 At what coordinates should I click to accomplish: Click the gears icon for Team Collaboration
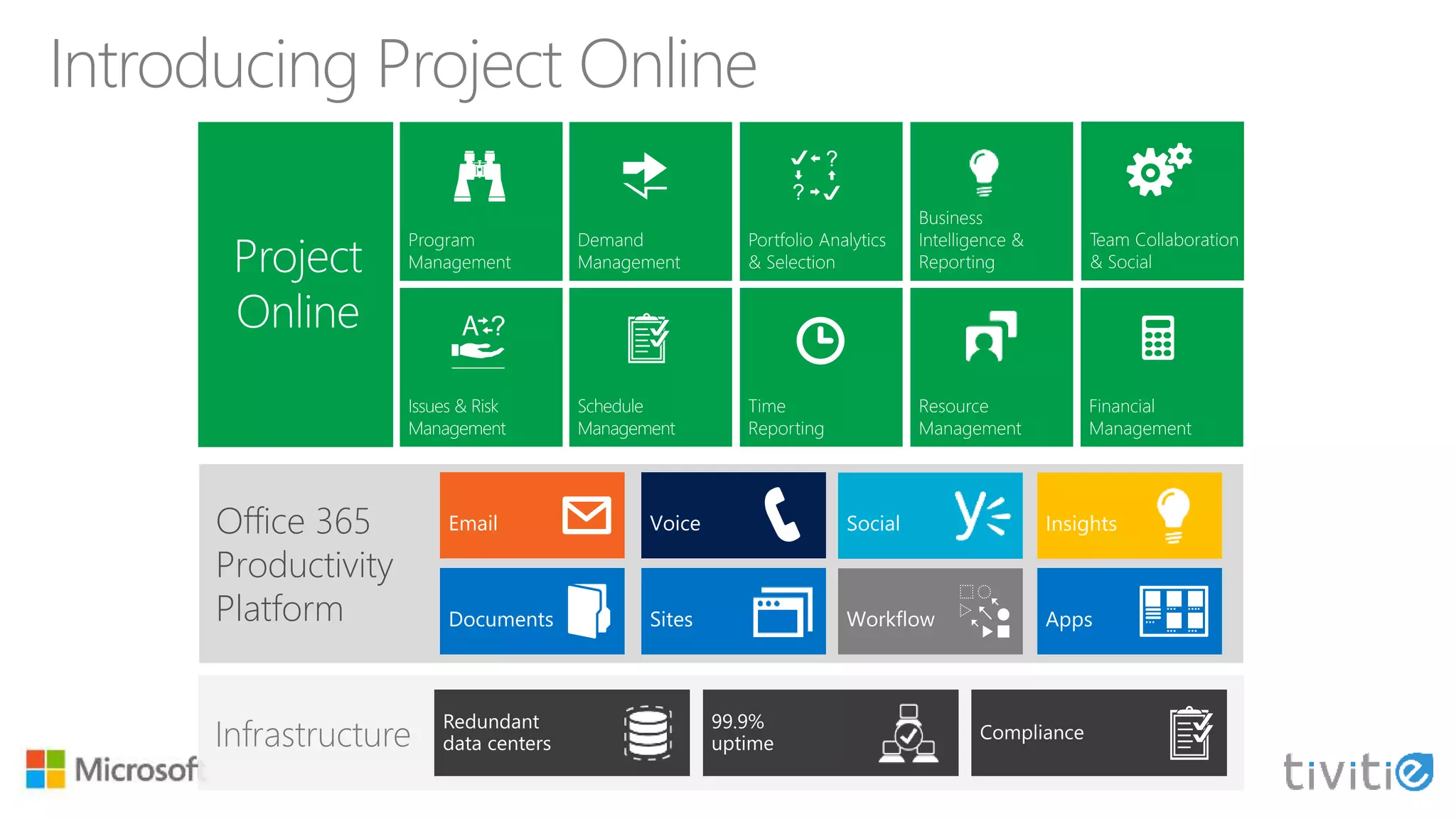(x=1159, y=170)
